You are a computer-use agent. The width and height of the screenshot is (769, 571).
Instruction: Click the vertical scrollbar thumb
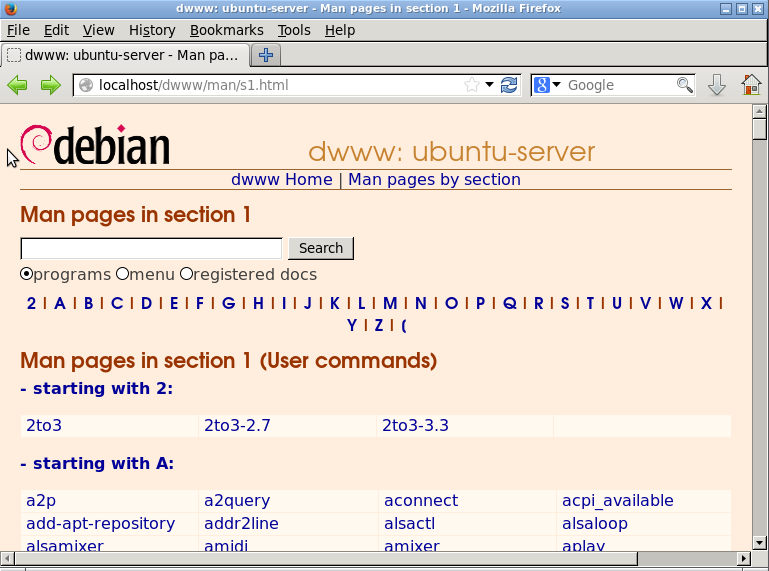(x=759, y=129)
